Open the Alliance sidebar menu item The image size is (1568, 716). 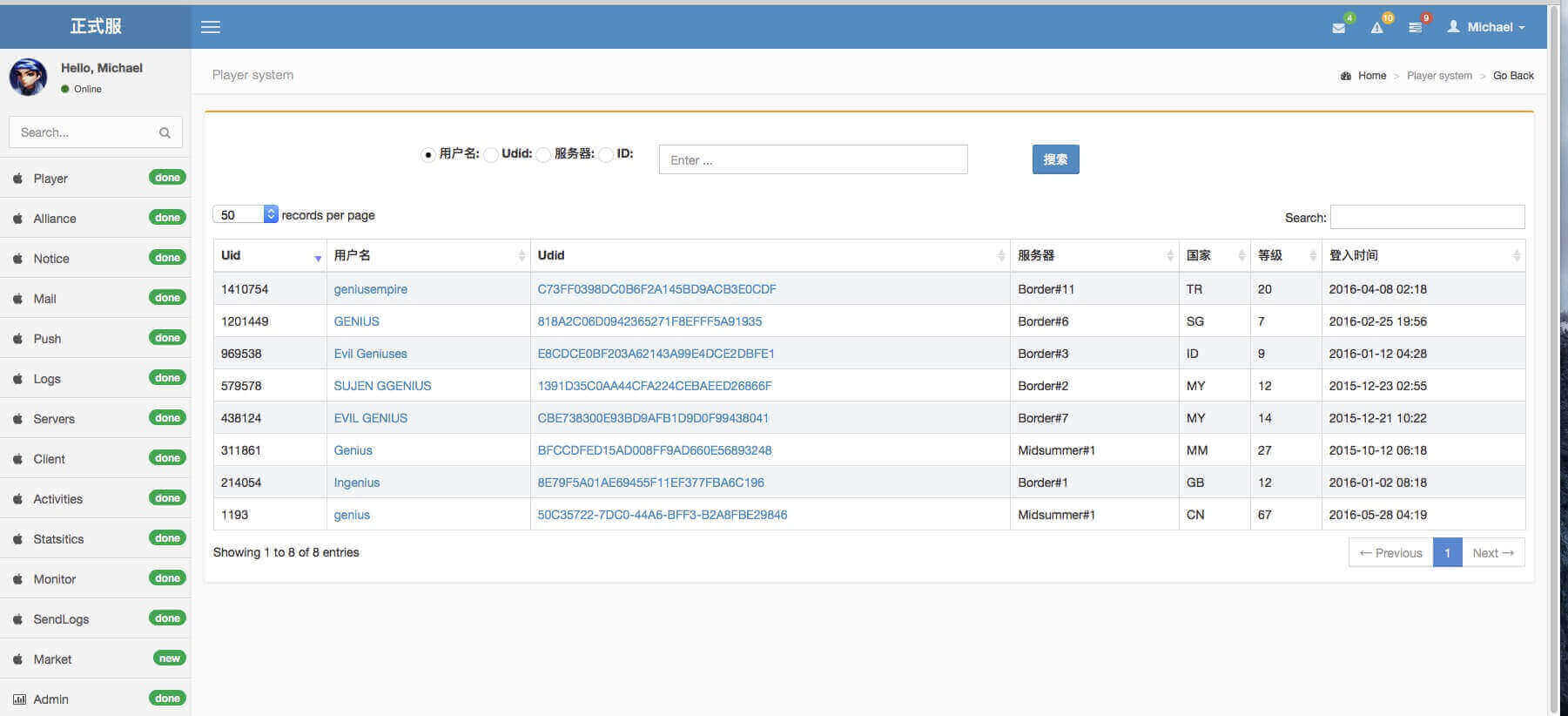pos(55,219)
